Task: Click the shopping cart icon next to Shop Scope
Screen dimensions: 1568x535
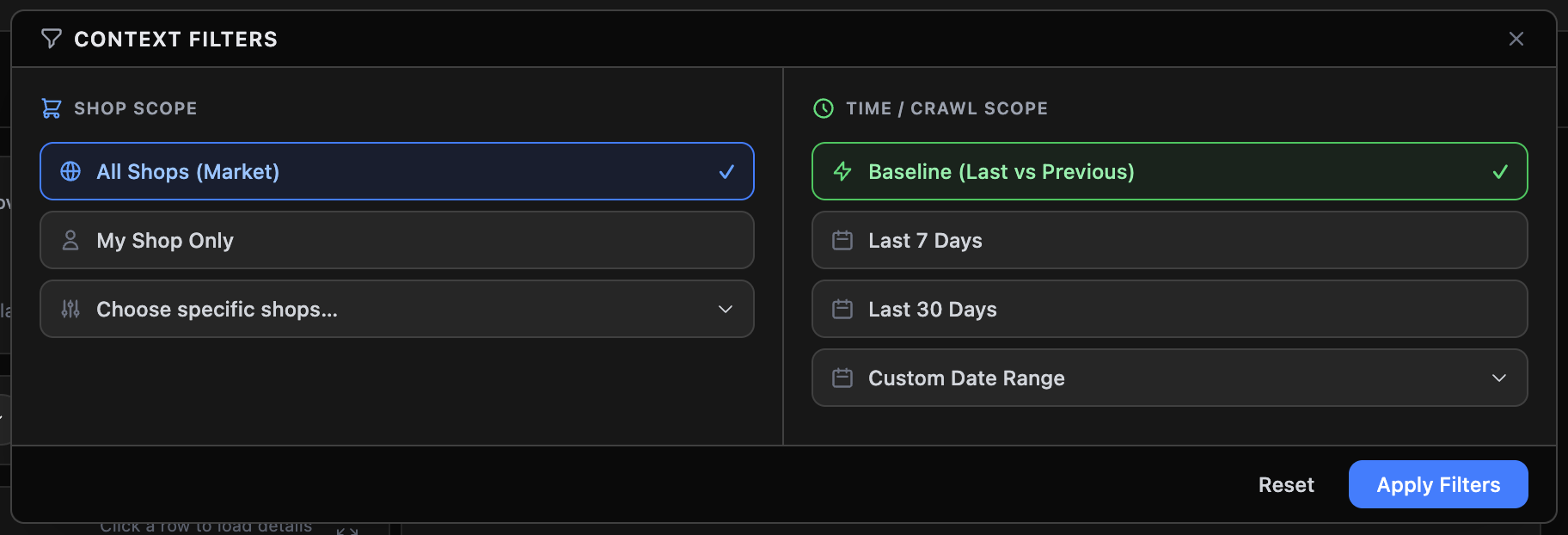Action: (52, 108)
